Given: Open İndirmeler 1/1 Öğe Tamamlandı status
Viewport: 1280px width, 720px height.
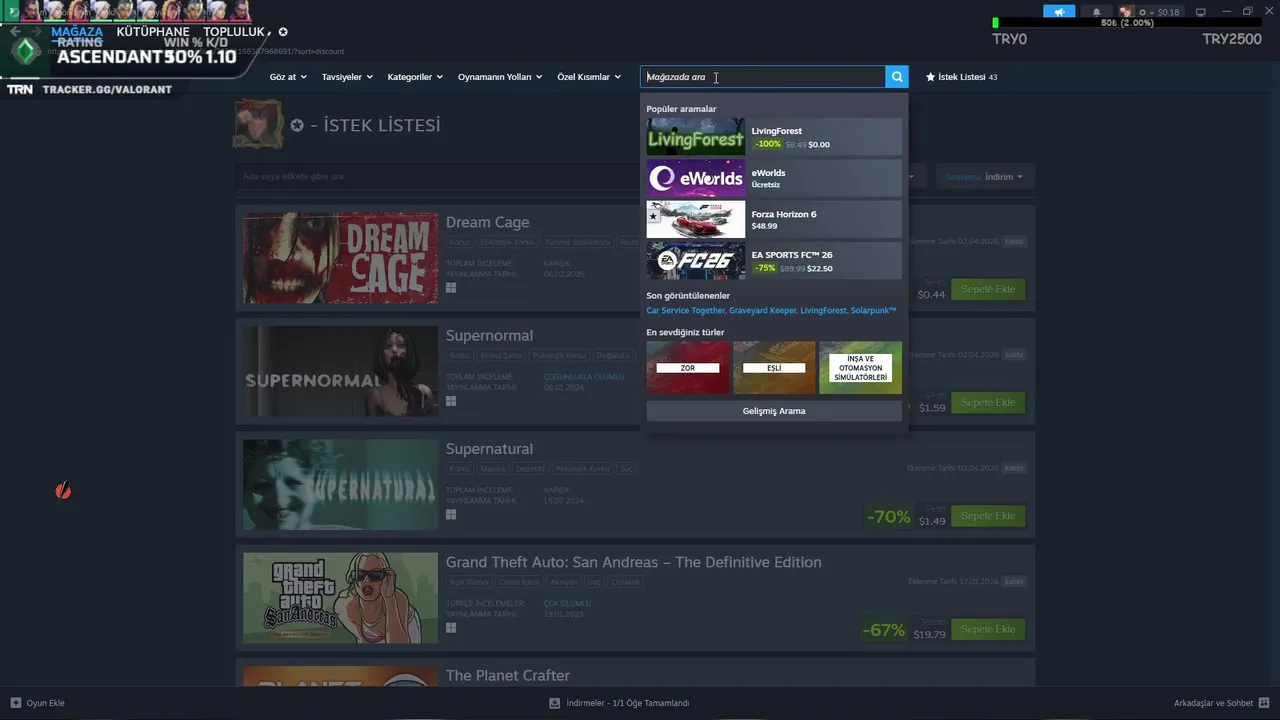Looking at the screenshot, I should [x=627, y=703].
